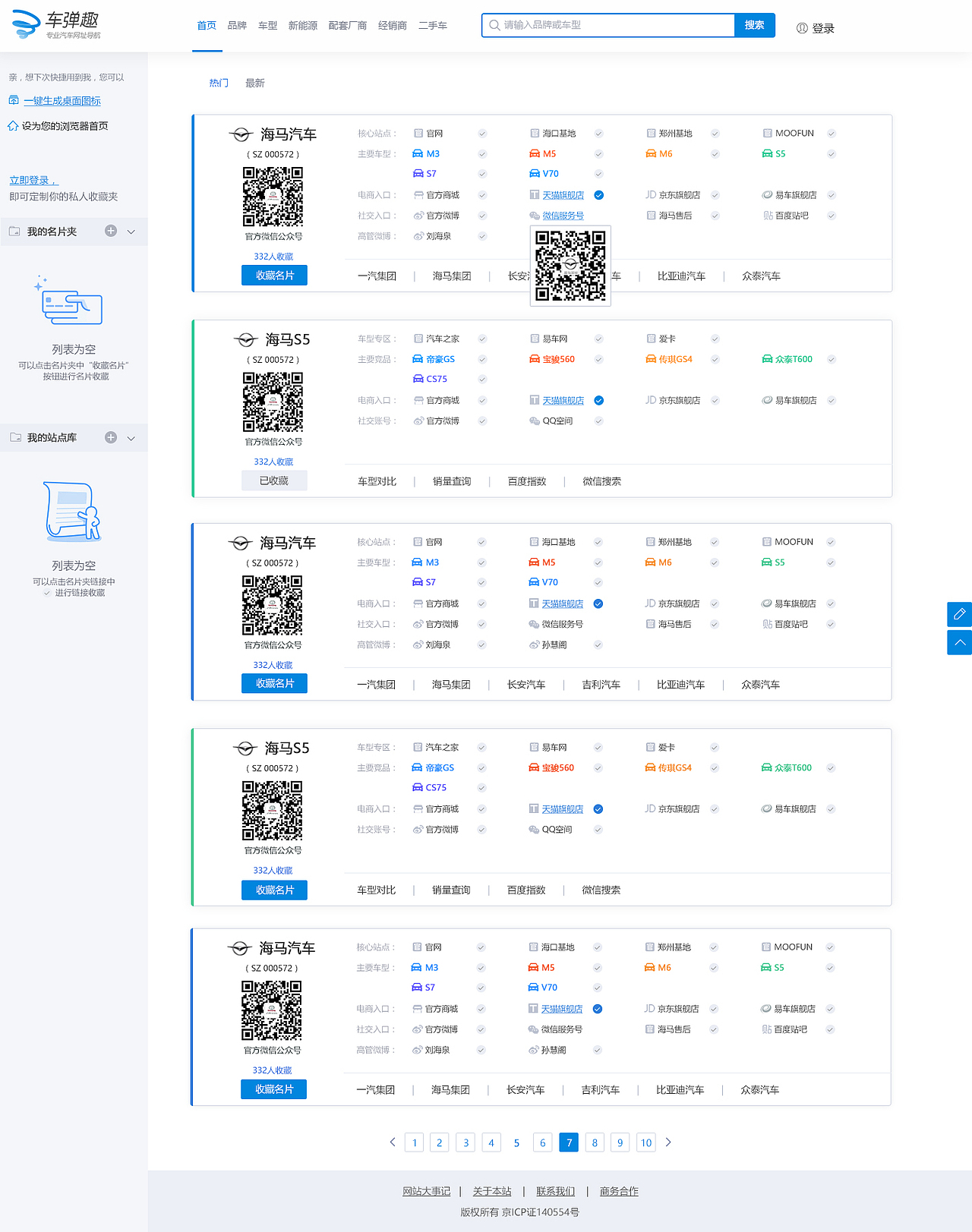Click the 车弹趣 site logo
The width and height of the screenshot is (972, 1232).
tap(56, 25)
